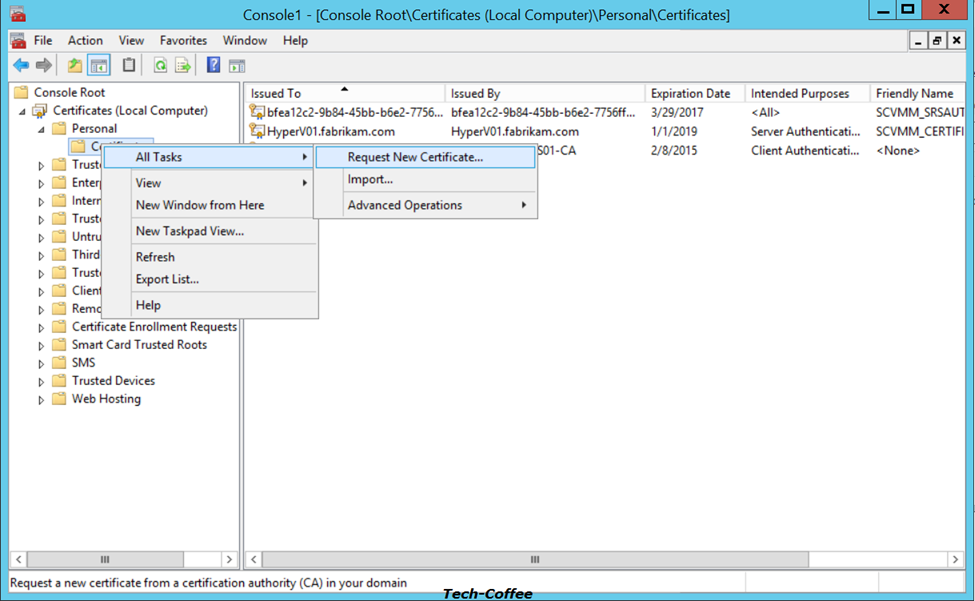975x601 pixels.
Task: Sort by the Friendly Name column header
Action: (917, 93)
